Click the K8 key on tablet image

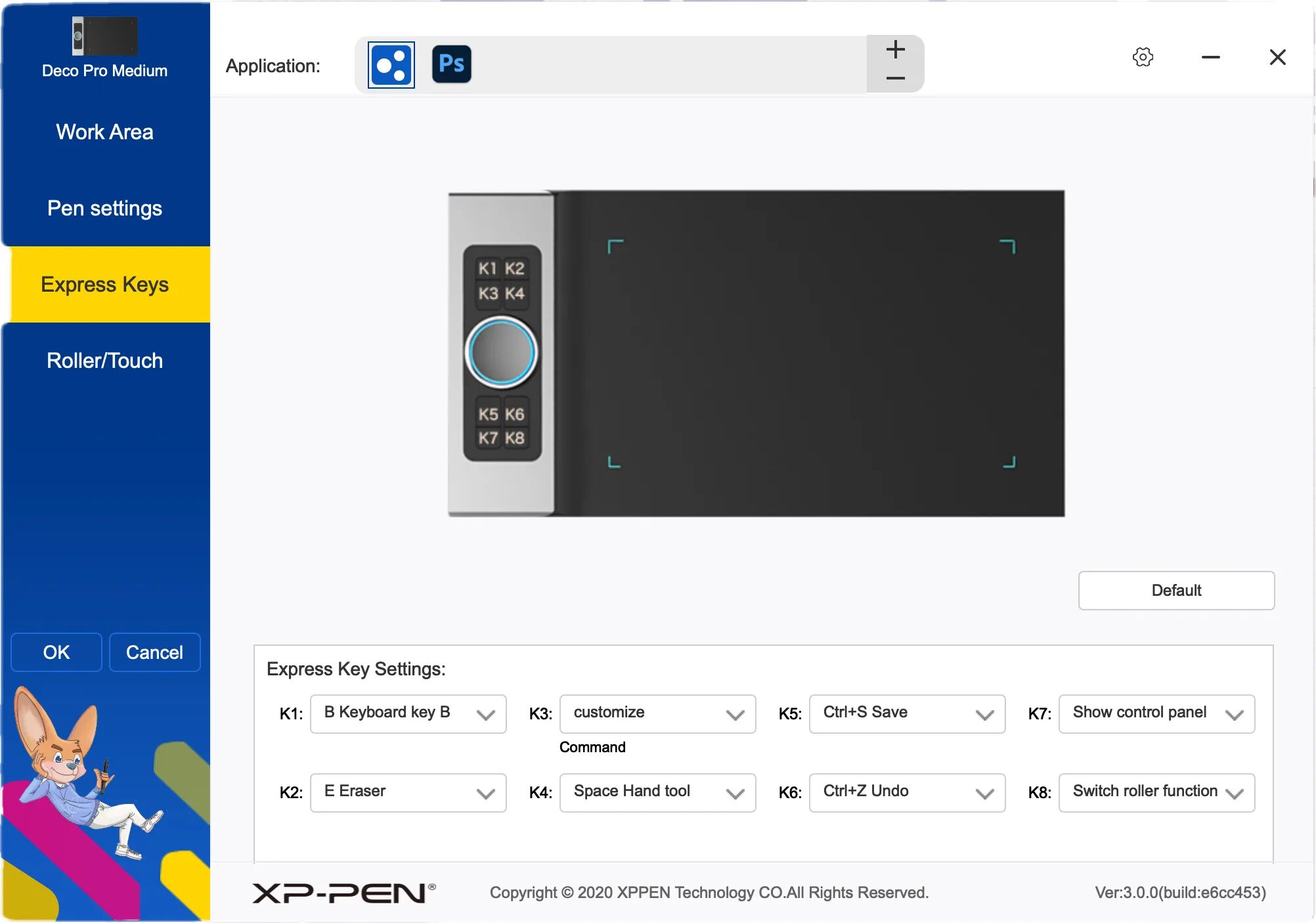(x=515, y=438)
